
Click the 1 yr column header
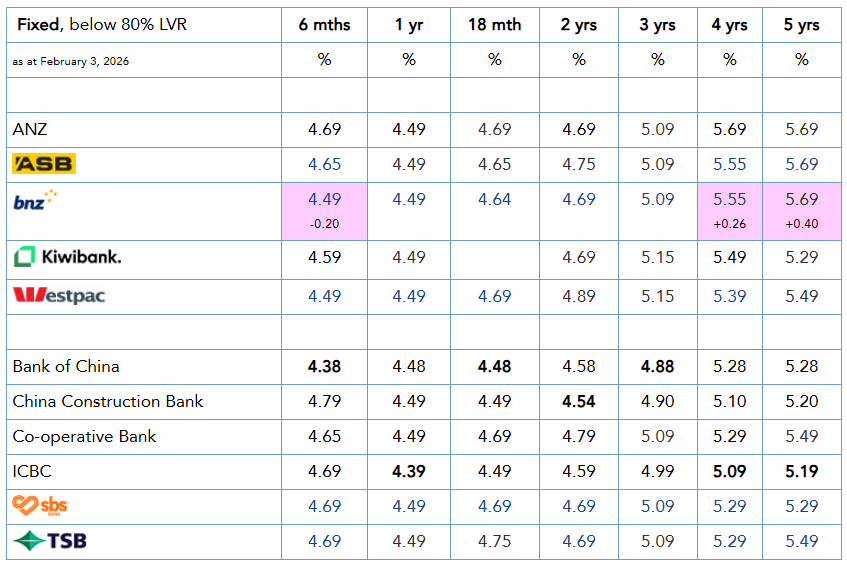tap(409, 25)
